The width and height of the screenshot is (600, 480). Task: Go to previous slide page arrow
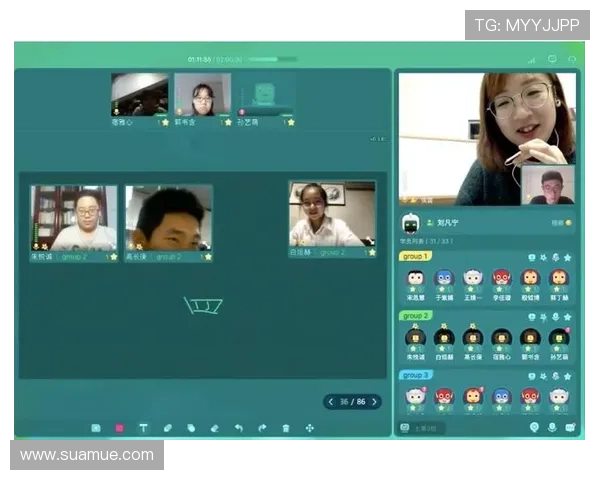pyautogui.click(x=331, y=402)
